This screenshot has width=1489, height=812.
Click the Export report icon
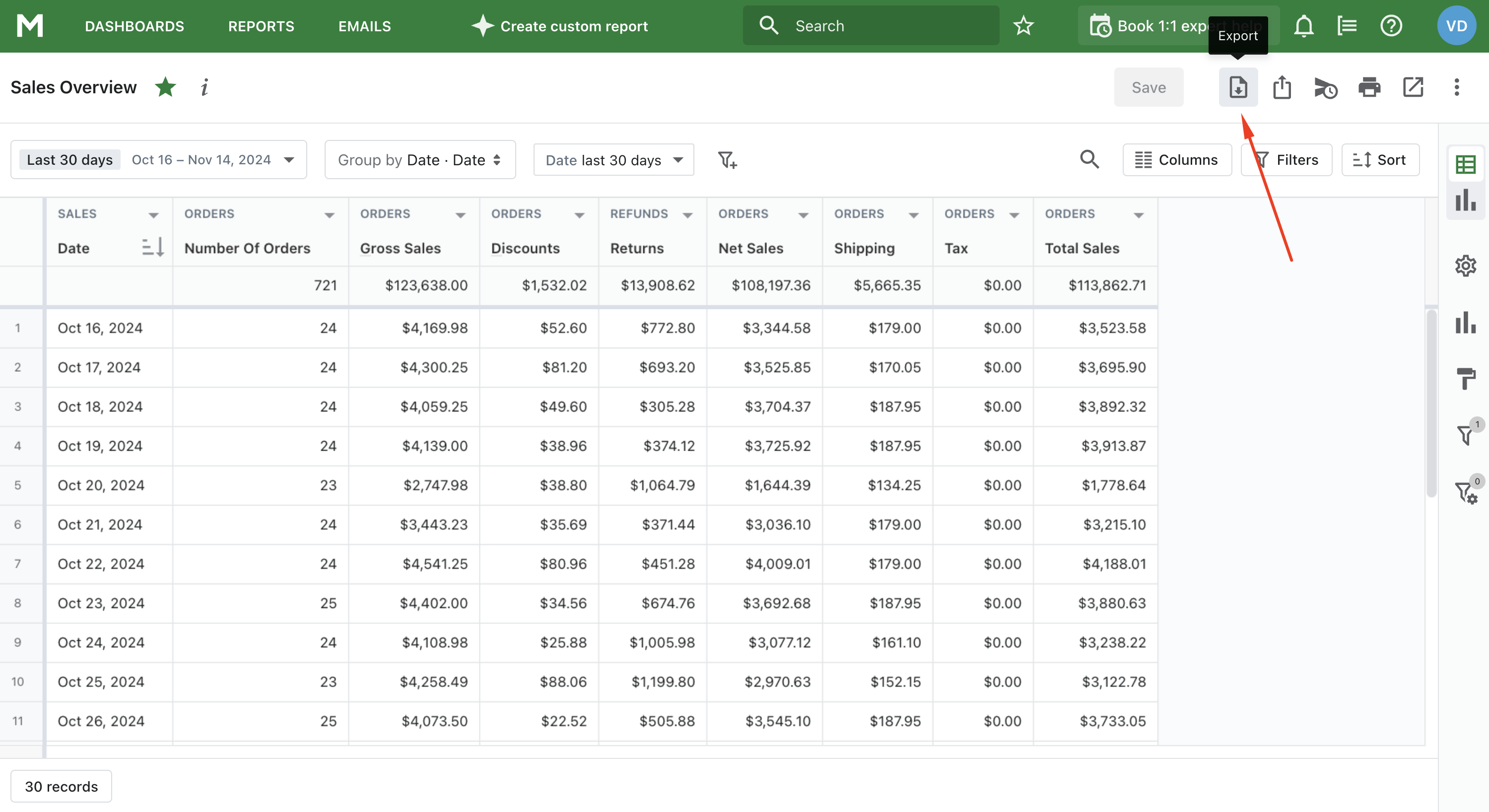(1237, 87)
